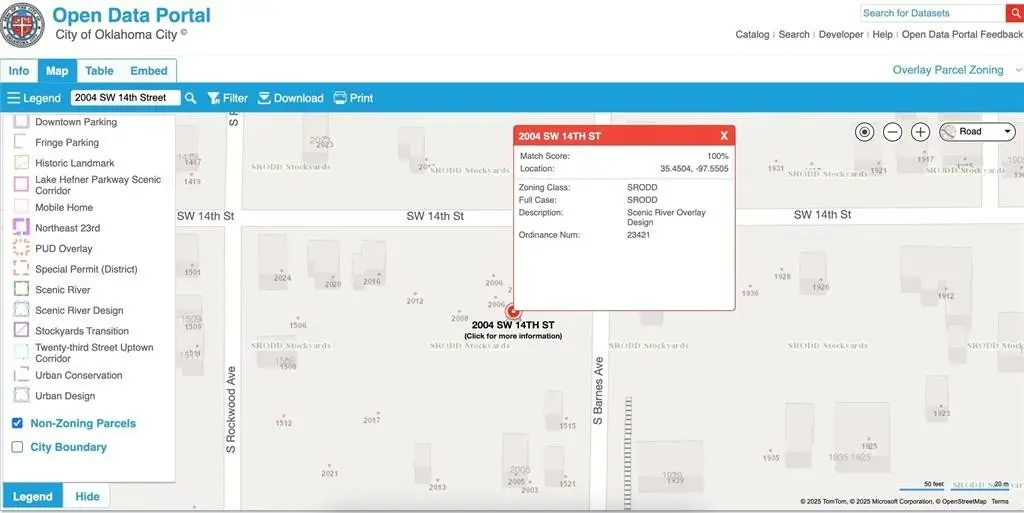Click the locate-me target icon on map
This screenshot has height=513, width=1024.
pyautogui.click(x=865, y=132)
